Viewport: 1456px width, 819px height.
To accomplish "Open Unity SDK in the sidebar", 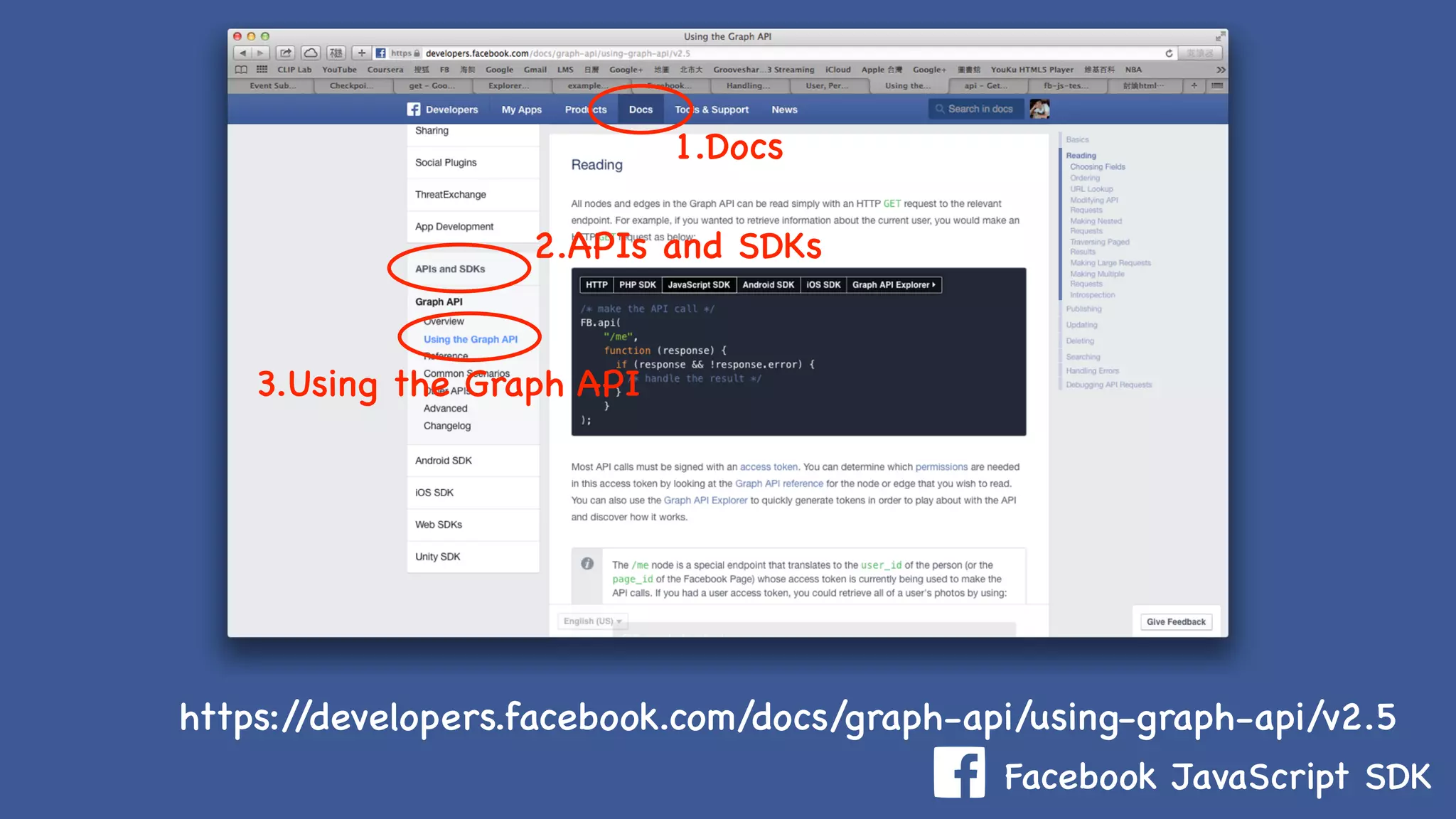I will 473,557.
